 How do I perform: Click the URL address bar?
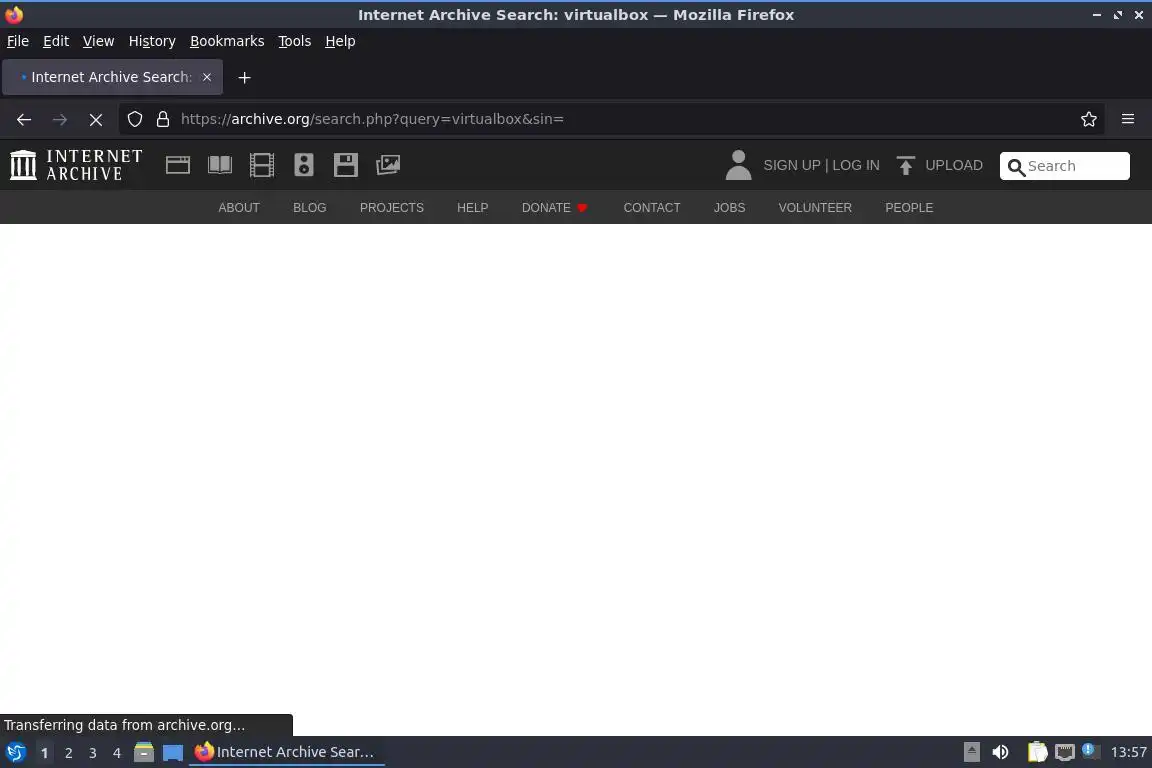pos(610,119)
